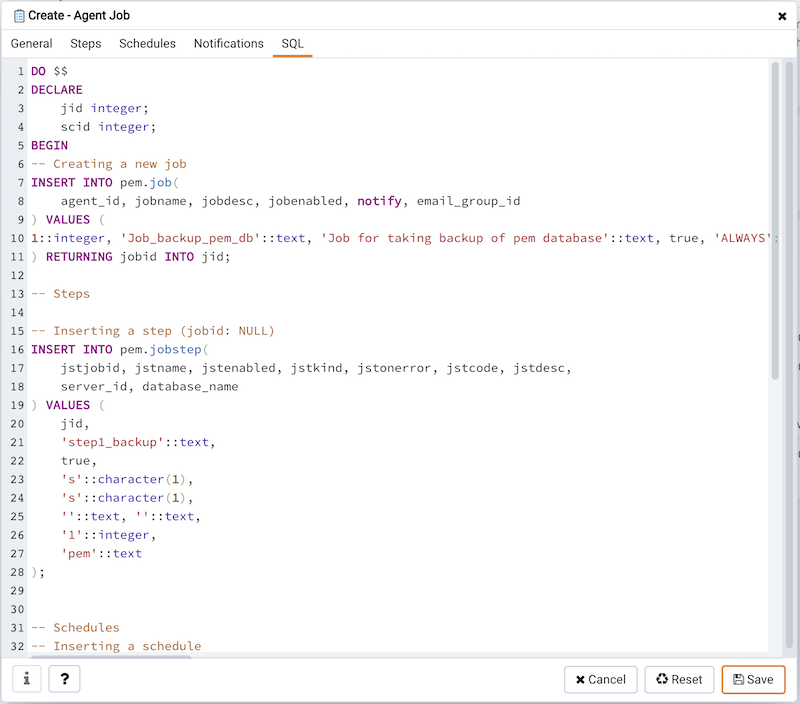
Task: Click 'INSERT INTO pem.jobstep(' line
Action: (x=119, y=349)
